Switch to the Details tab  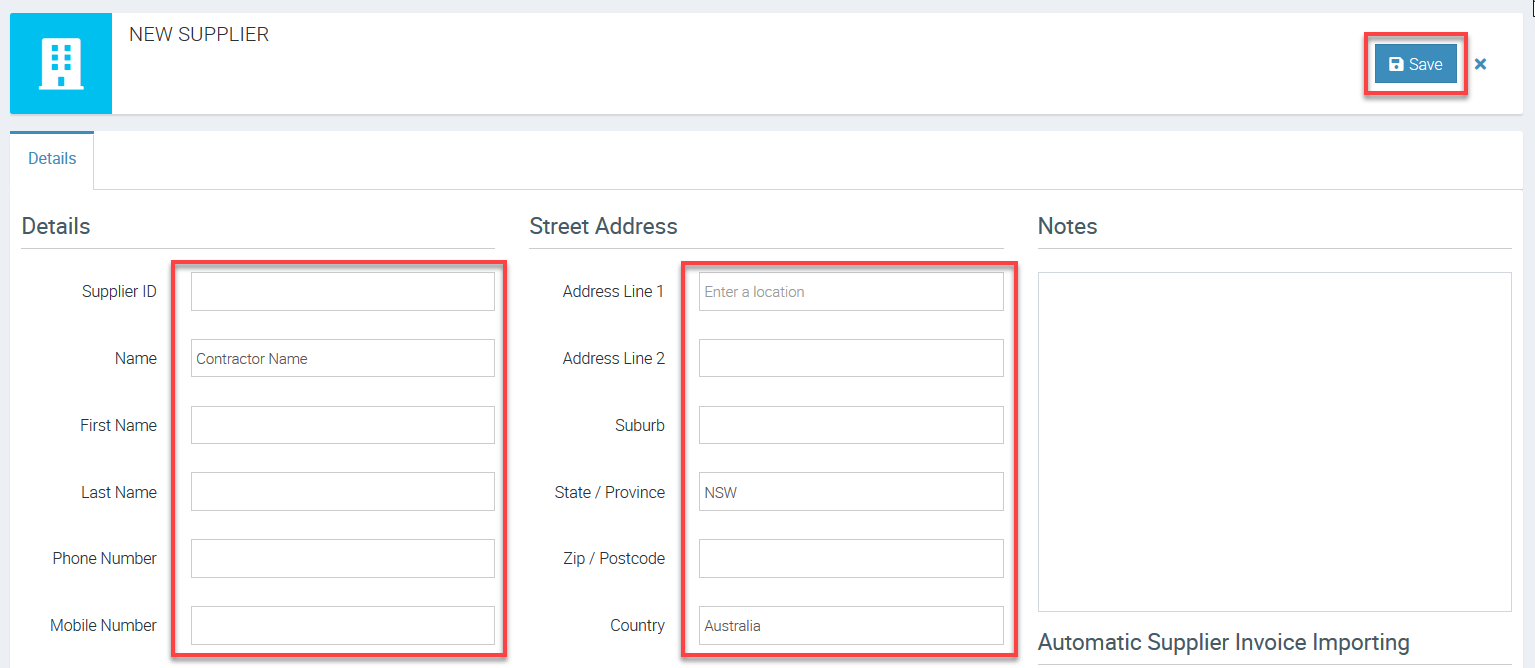click(52, 159)
